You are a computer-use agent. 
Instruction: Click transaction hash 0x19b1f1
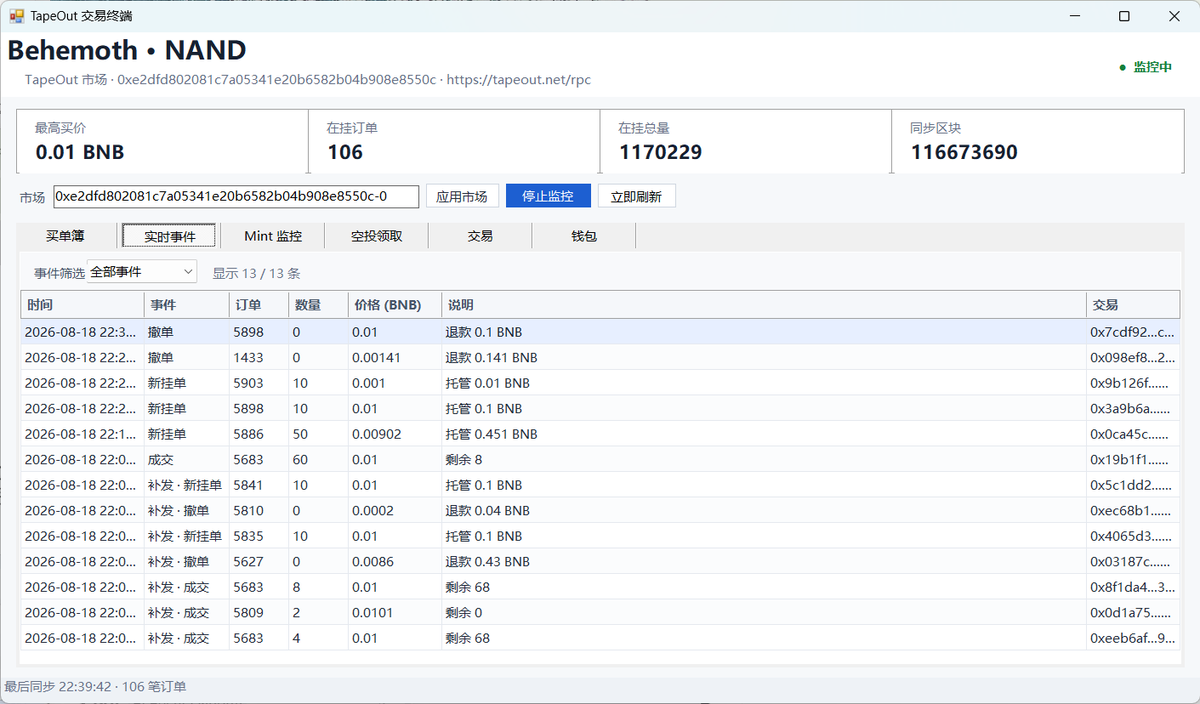[x=1133, y=459]
